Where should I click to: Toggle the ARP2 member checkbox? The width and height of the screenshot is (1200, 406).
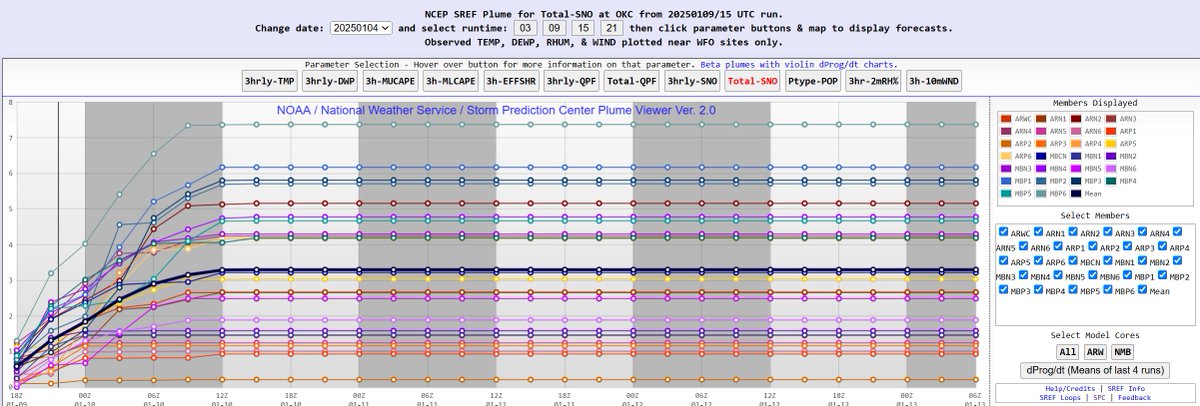1093,248
